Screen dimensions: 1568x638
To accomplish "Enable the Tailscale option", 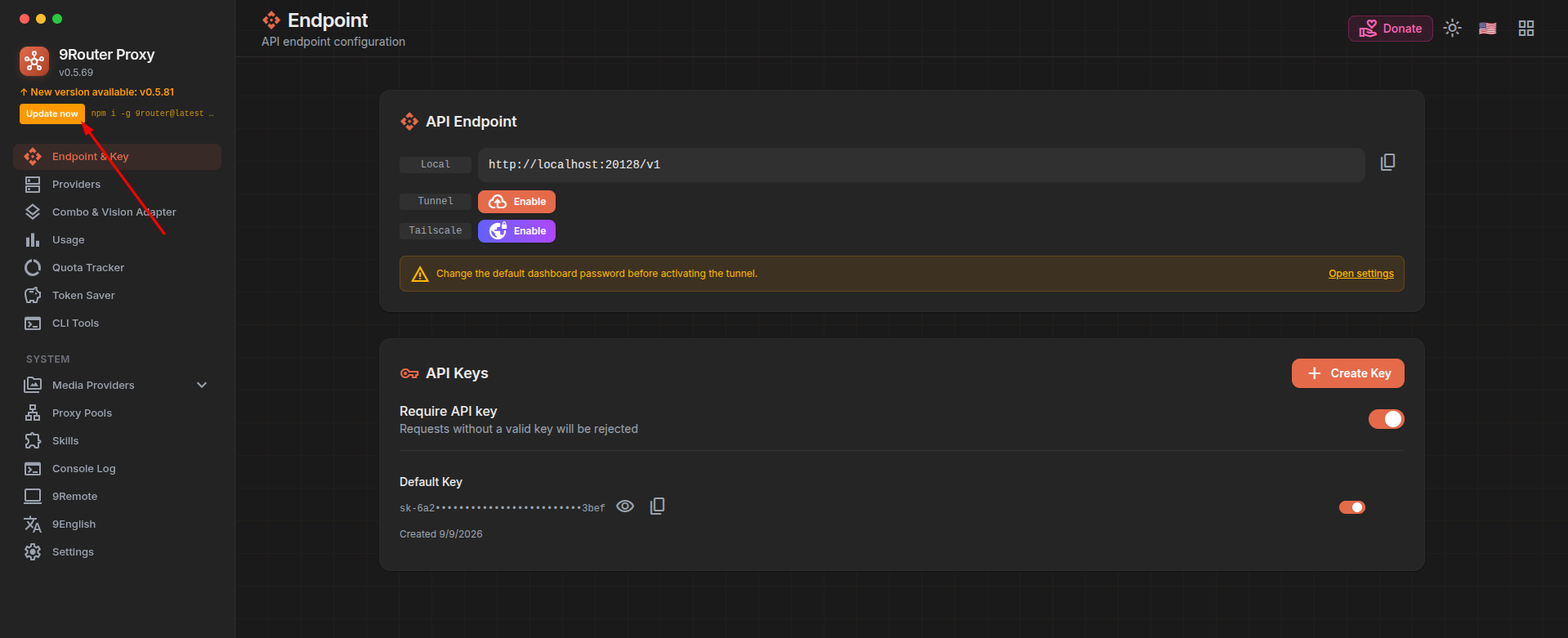I will click(x=516, y=231).
